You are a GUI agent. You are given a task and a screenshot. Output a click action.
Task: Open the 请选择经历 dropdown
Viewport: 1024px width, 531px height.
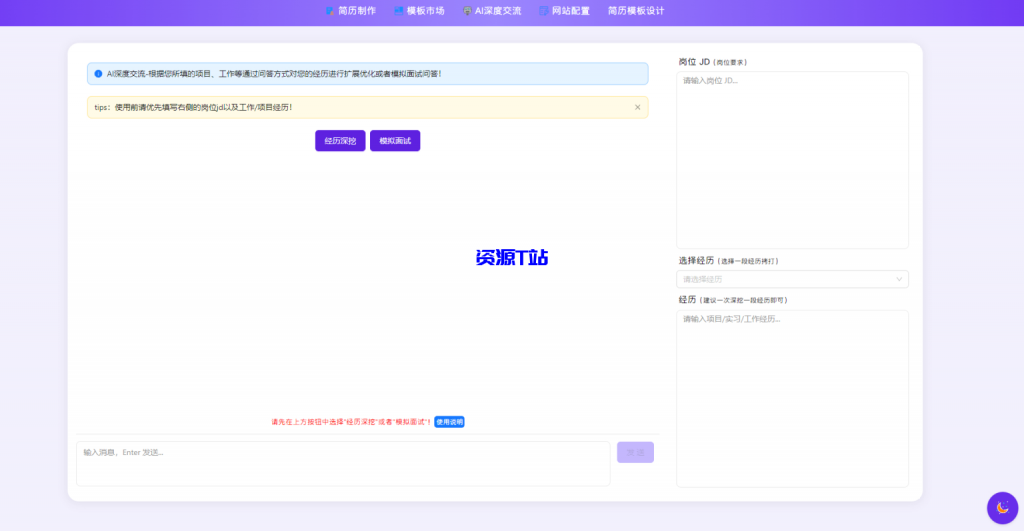[x=792, y=279]
